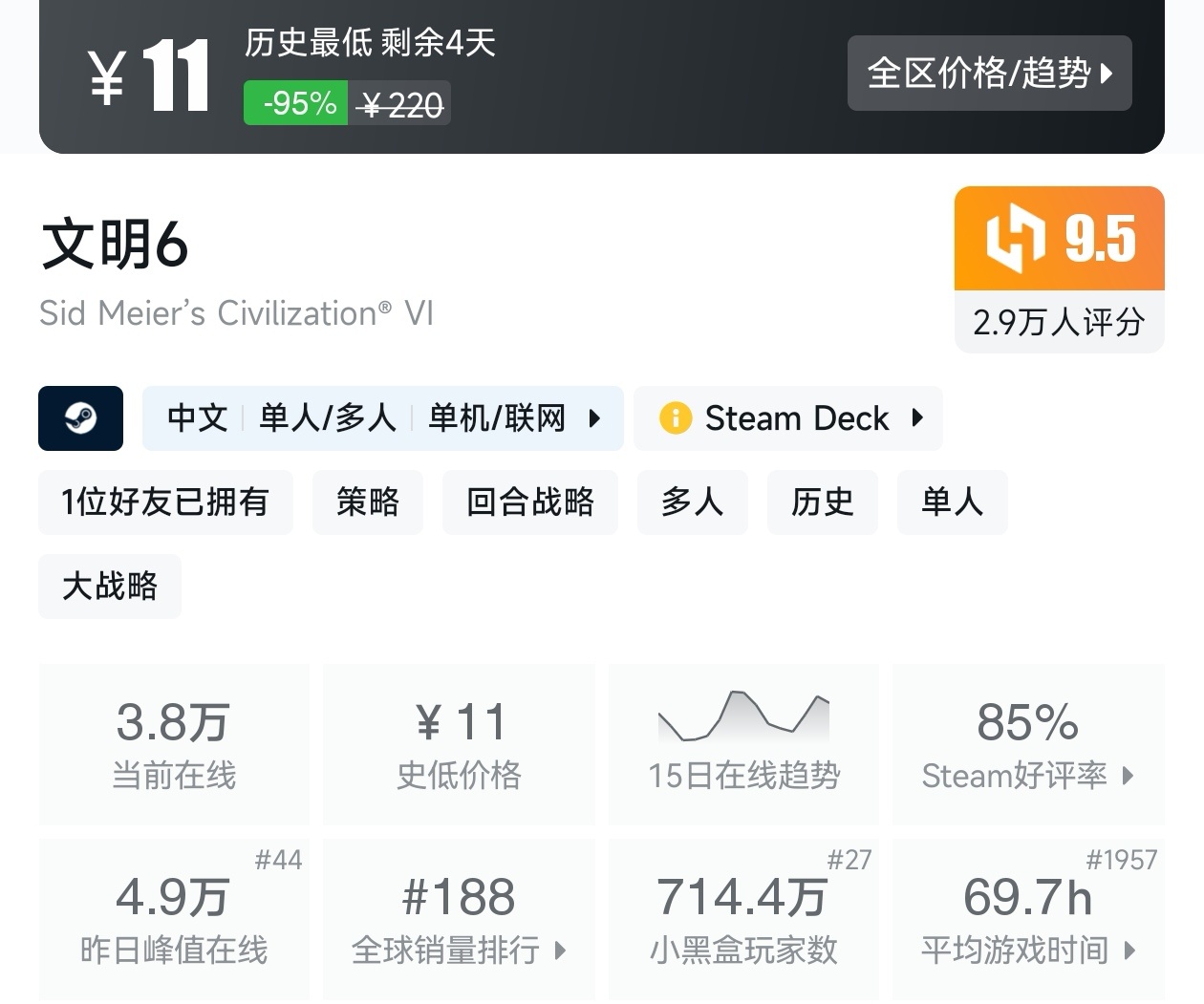Click the crossed-out original price ¥220
The height and width of the screenshot is (1004, 1204).
399,103
